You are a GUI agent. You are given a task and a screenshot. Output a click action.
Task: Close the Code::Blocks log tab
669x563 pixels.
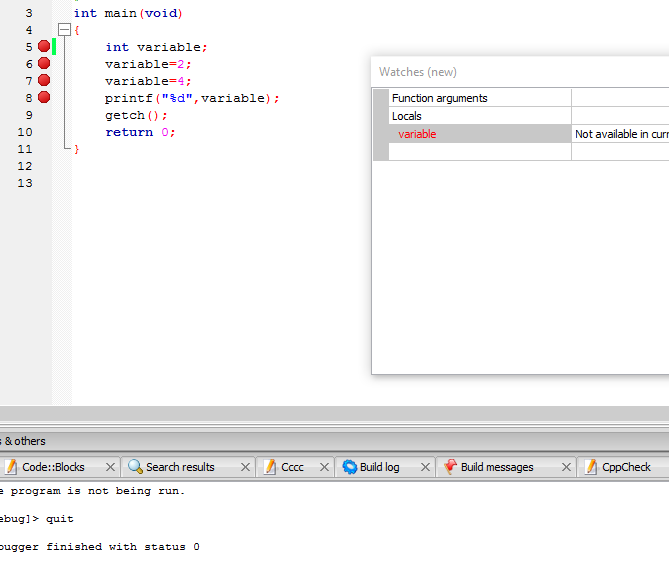coord(110,467)
